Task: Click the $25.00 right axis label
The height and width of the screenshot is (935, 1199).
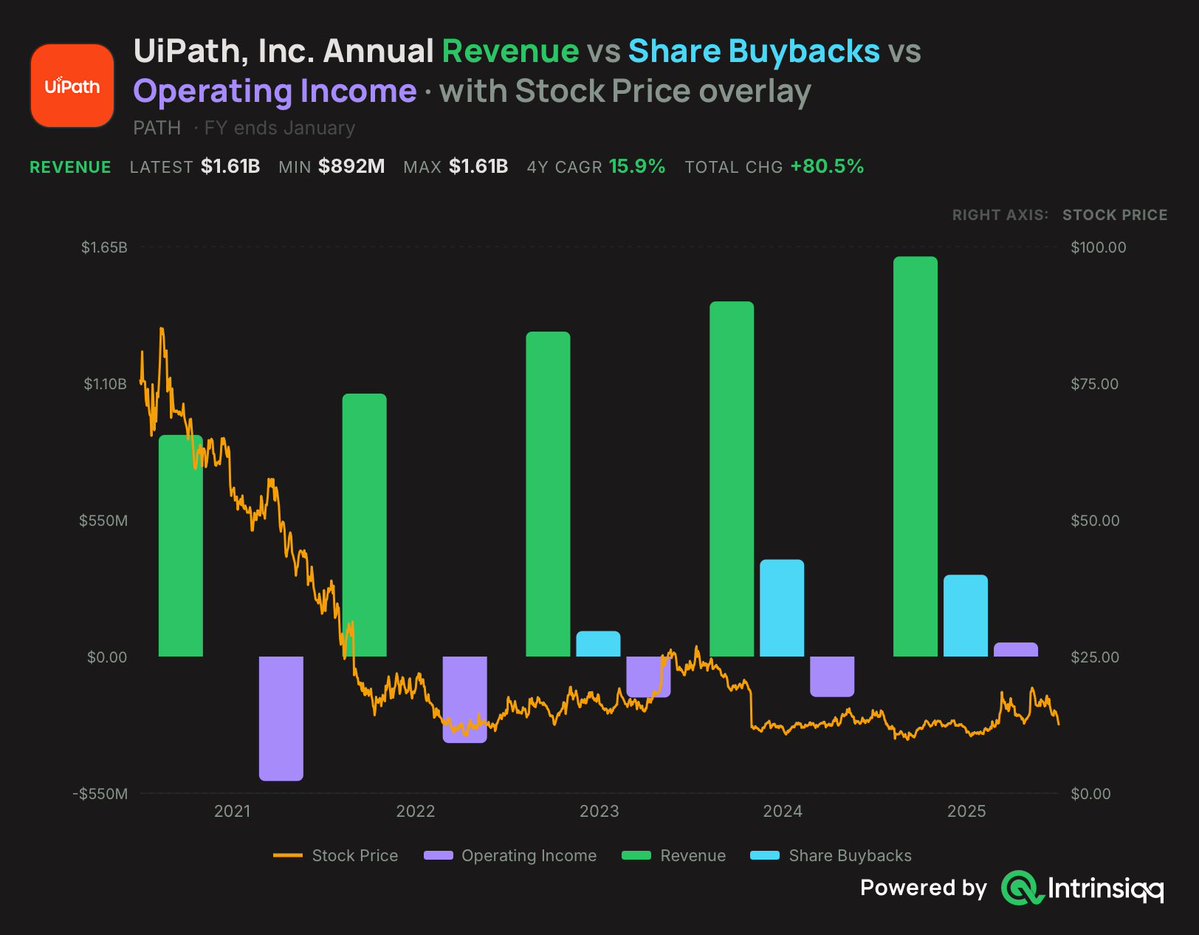Action: point(1095,657)
